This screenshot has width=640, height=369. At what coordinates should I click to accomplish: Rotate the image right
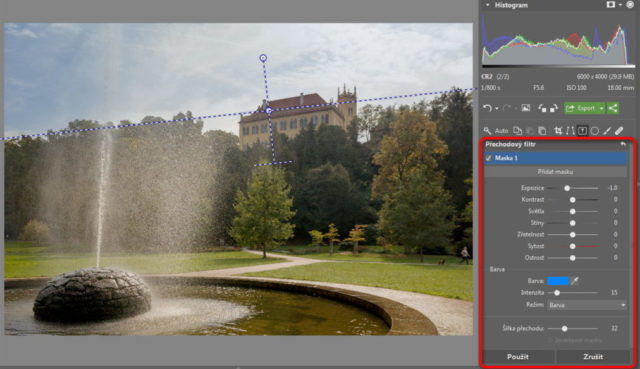(x=554, y=108)
